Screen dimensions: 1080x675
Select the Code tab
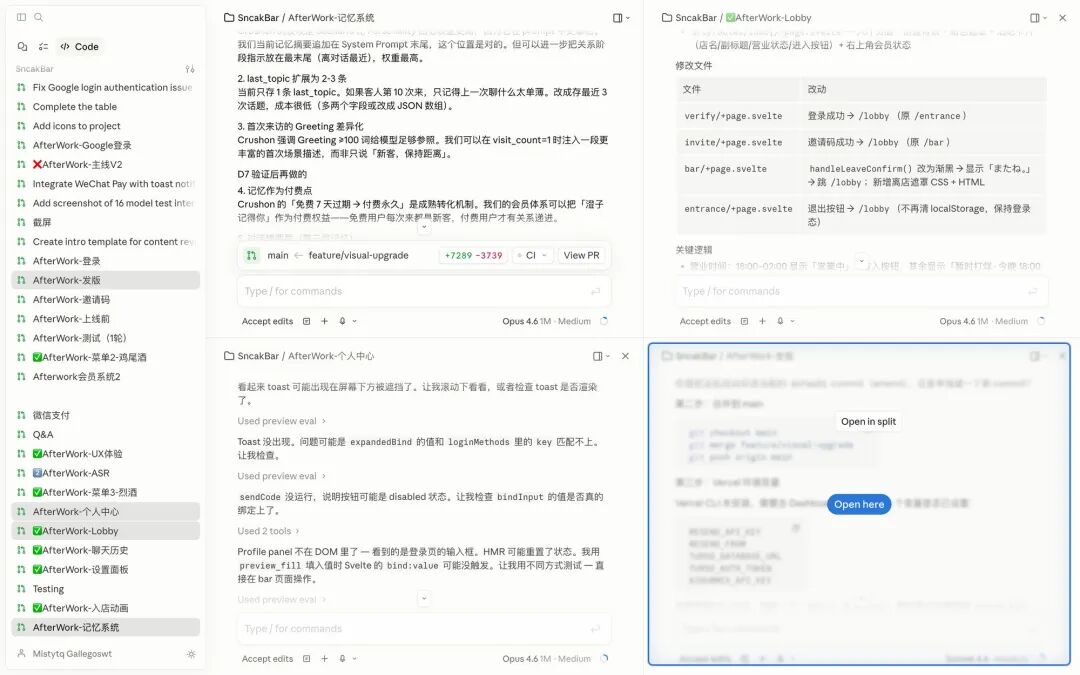(78, 46)
